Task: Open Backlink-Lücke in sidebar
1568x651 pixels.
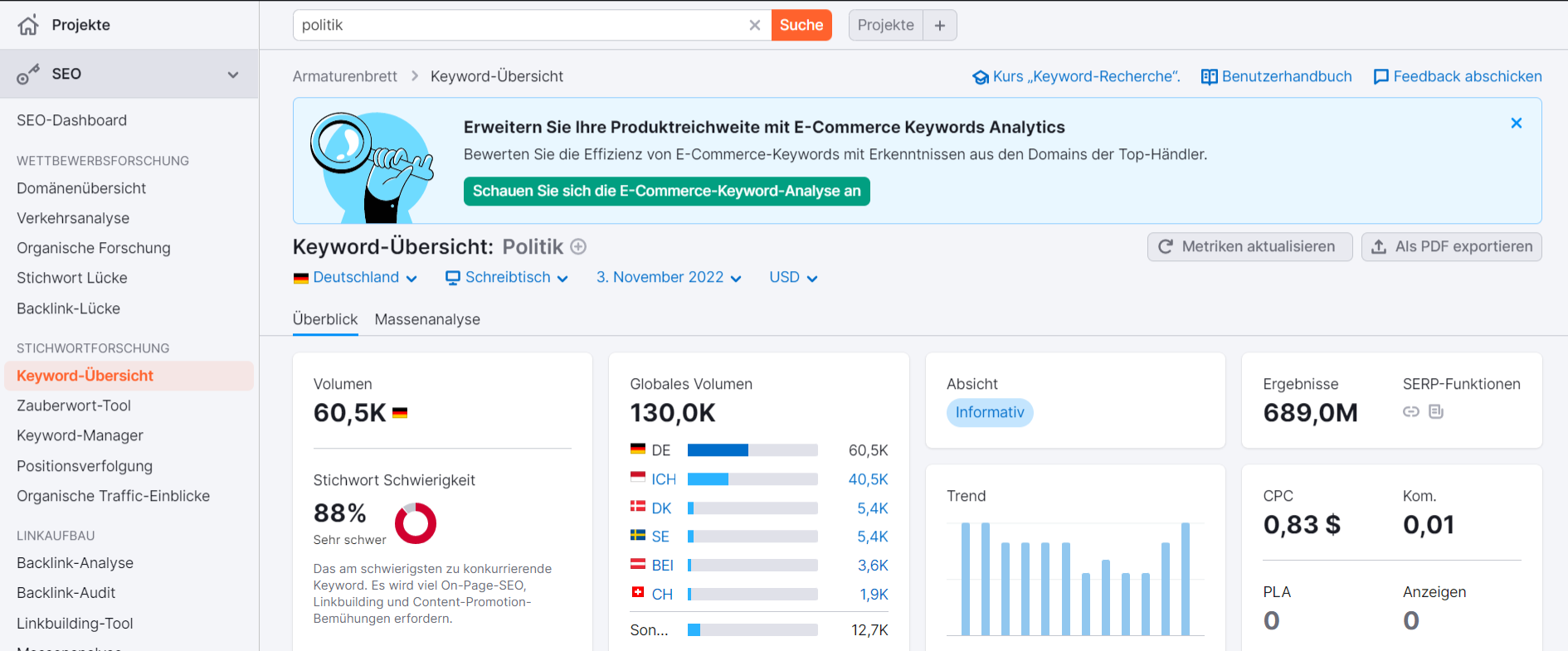Action: [x=69, y=308]
